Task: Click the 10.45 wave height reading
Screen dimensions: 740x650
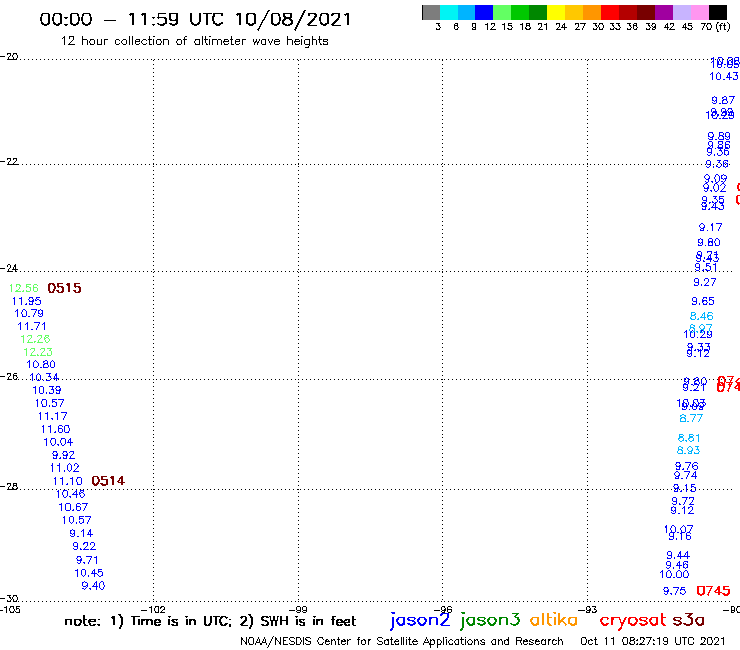Action: 89,573
